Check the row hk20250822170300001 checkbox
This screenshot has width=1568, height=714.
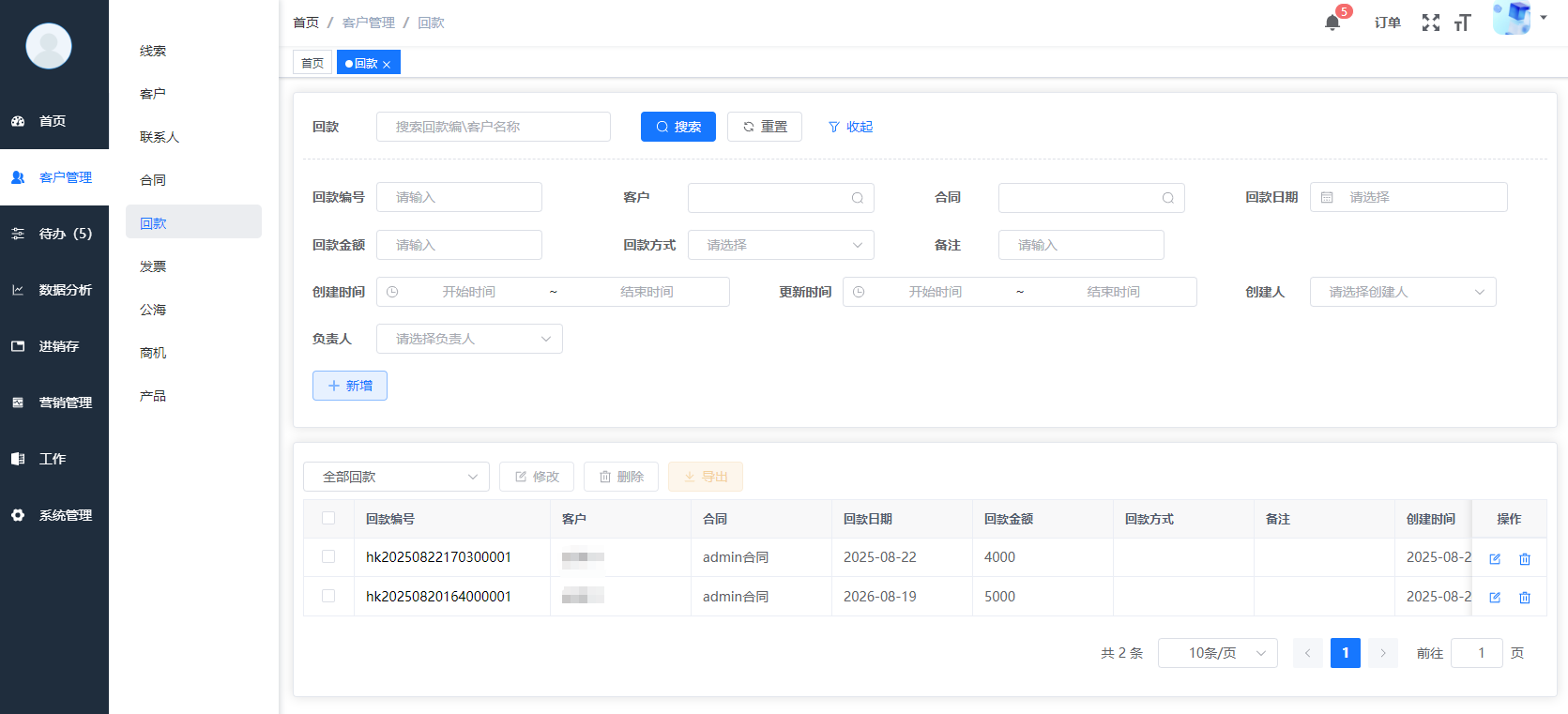click(x=328, y=556)
